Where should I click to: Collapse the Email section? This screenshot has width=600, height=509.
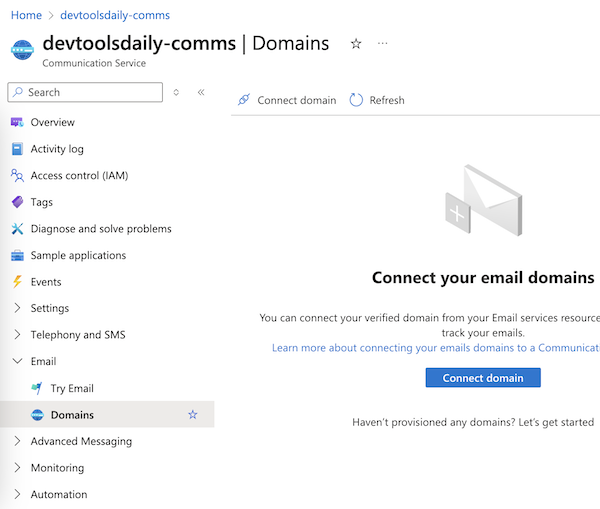click(17, 361)
